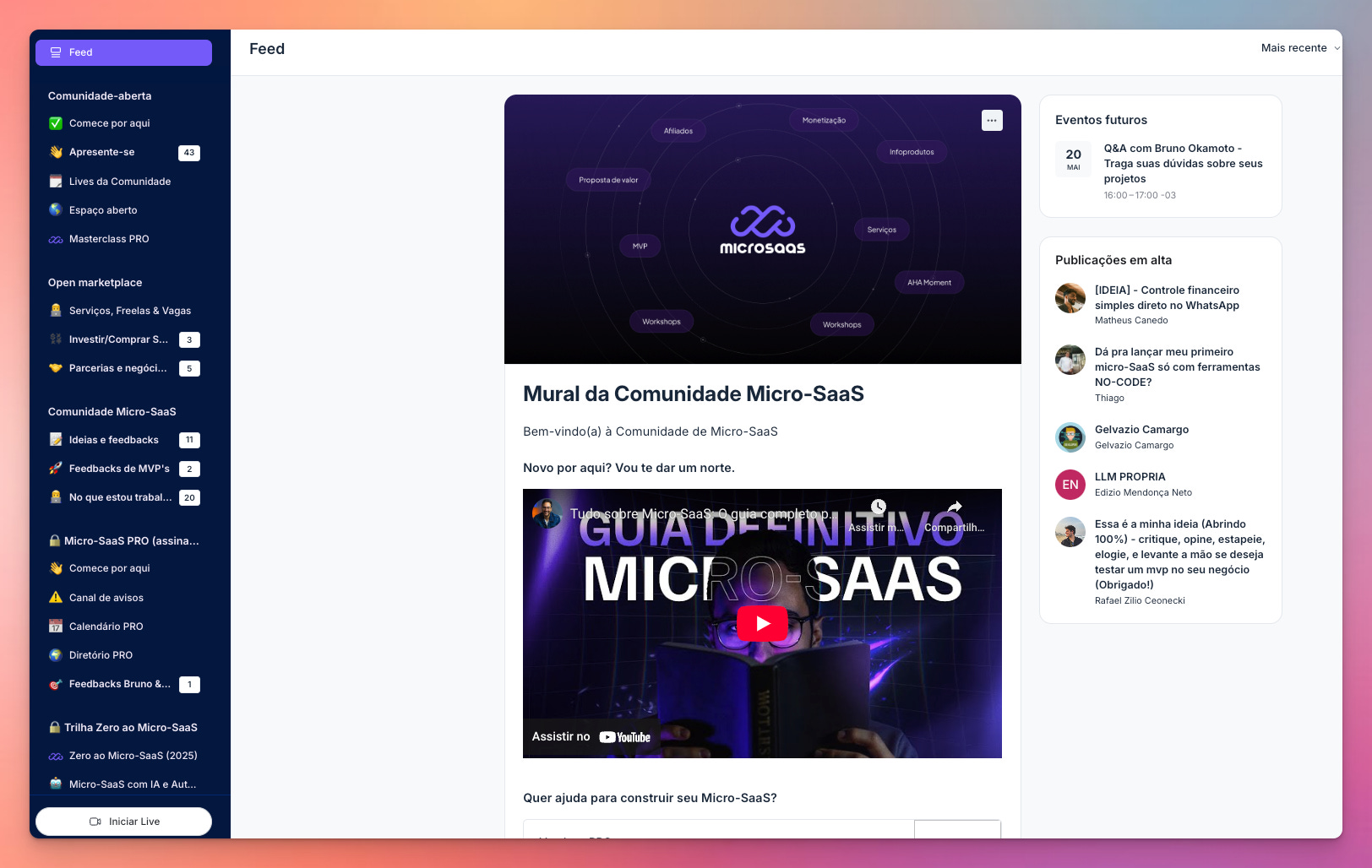Click icon next to Investir/Comprar S...
The width and height of the screenshot is (1372, 868).
[56, 339]
